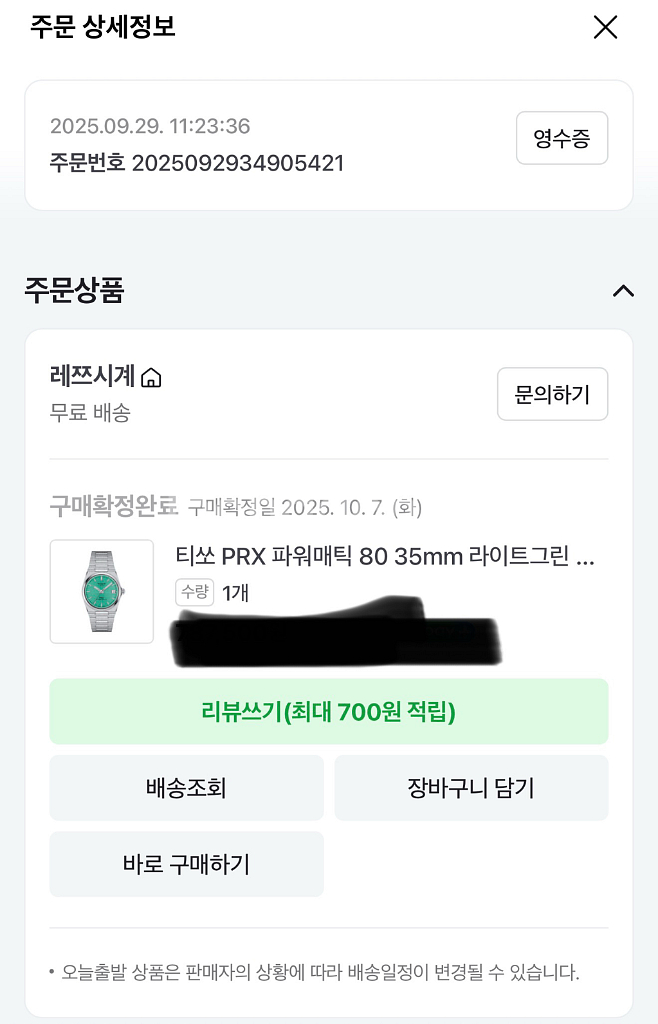Add item via 장바구니 담기 button
The width and height of the screenshot is (658, 1024).
tap(471, 787)
